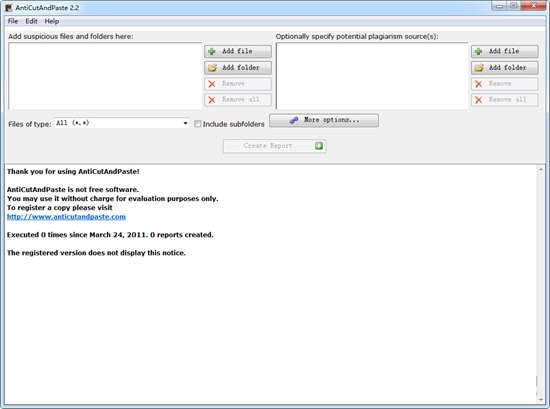The width and height of the screenshot is (550, 409).
Task: Click the folder icon on suspicious files Add folder
Action: point(212,68)
